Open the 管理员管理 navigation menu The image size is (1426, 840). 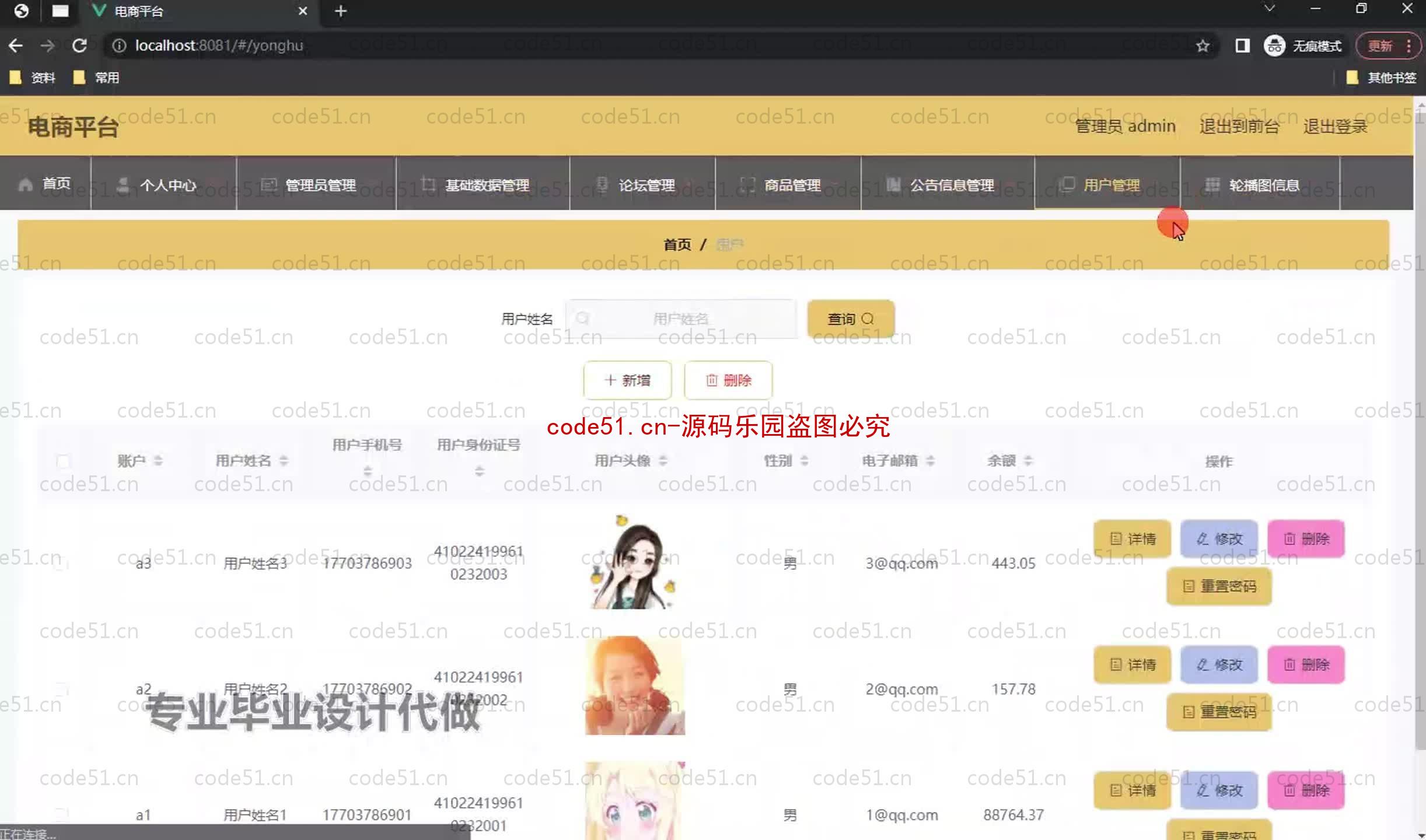coord(316,184)
